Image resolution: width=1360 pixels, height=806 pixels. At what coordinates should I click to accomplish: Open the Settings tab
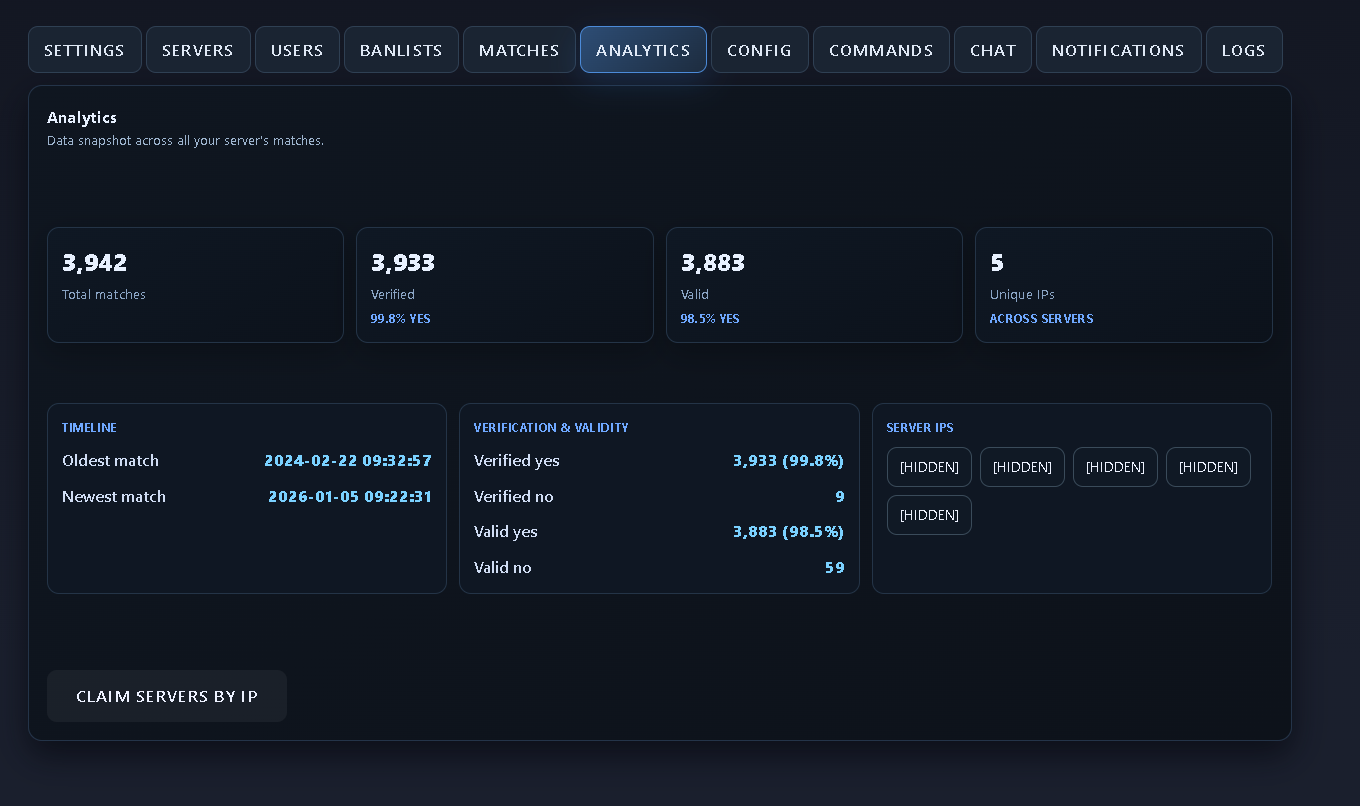click(84, 50)
